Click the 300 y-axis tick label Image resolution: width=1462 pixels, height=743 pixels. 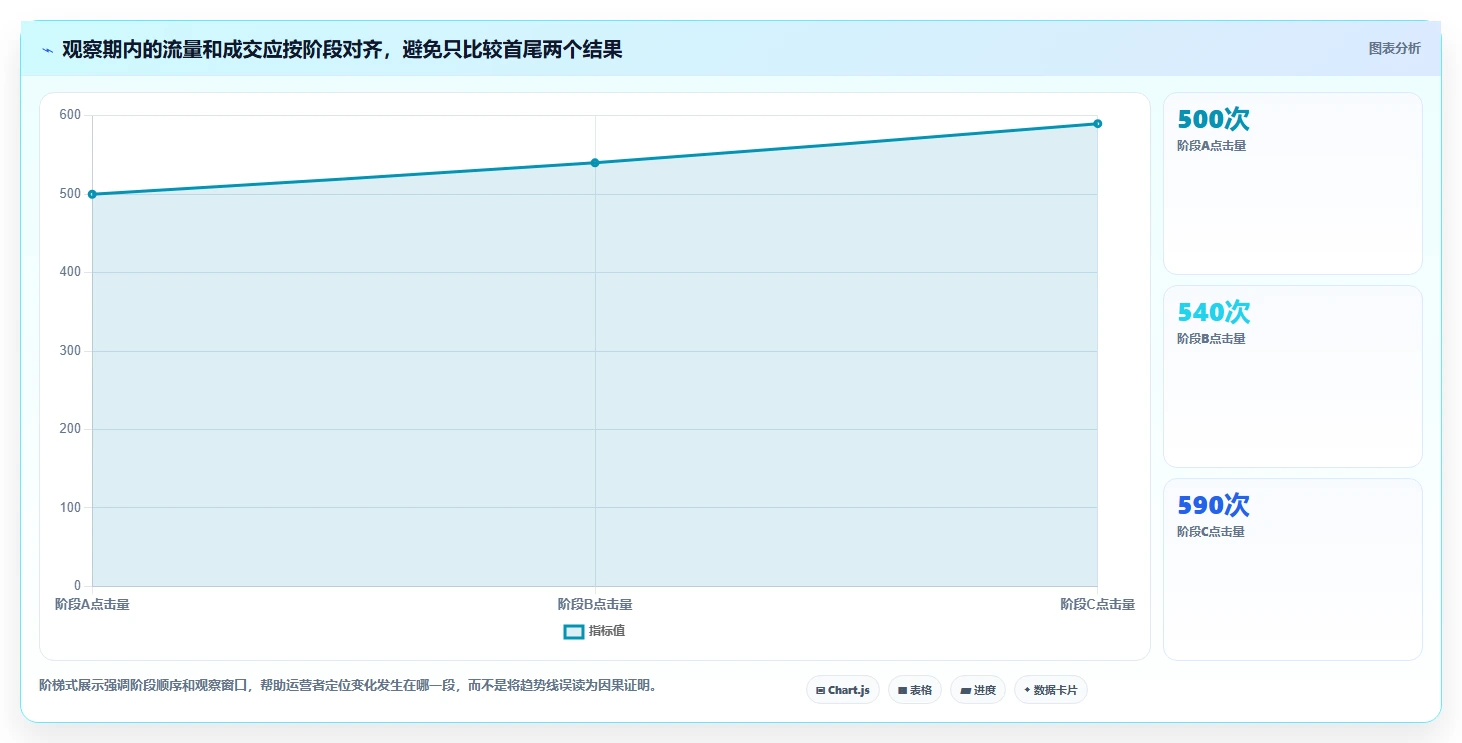tap(70, 351)
